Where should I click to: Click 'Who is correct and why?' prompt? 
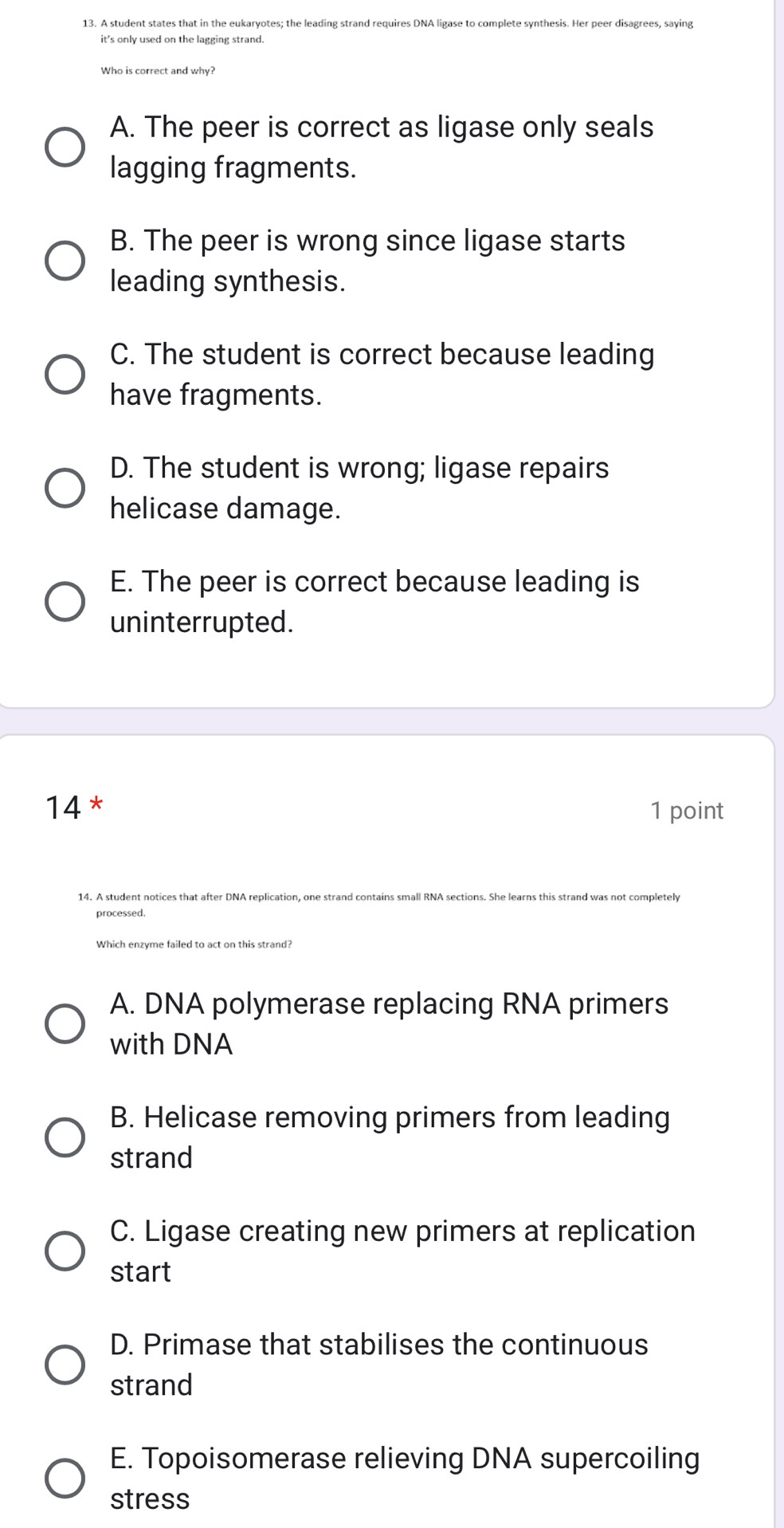click(158, 71)
